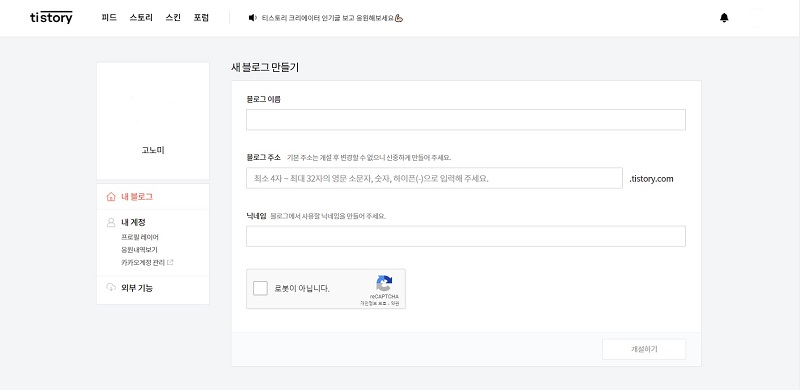Screen dimensions: 800x390
Task: Open the 스토리 menu
Action: coord(141,18)
